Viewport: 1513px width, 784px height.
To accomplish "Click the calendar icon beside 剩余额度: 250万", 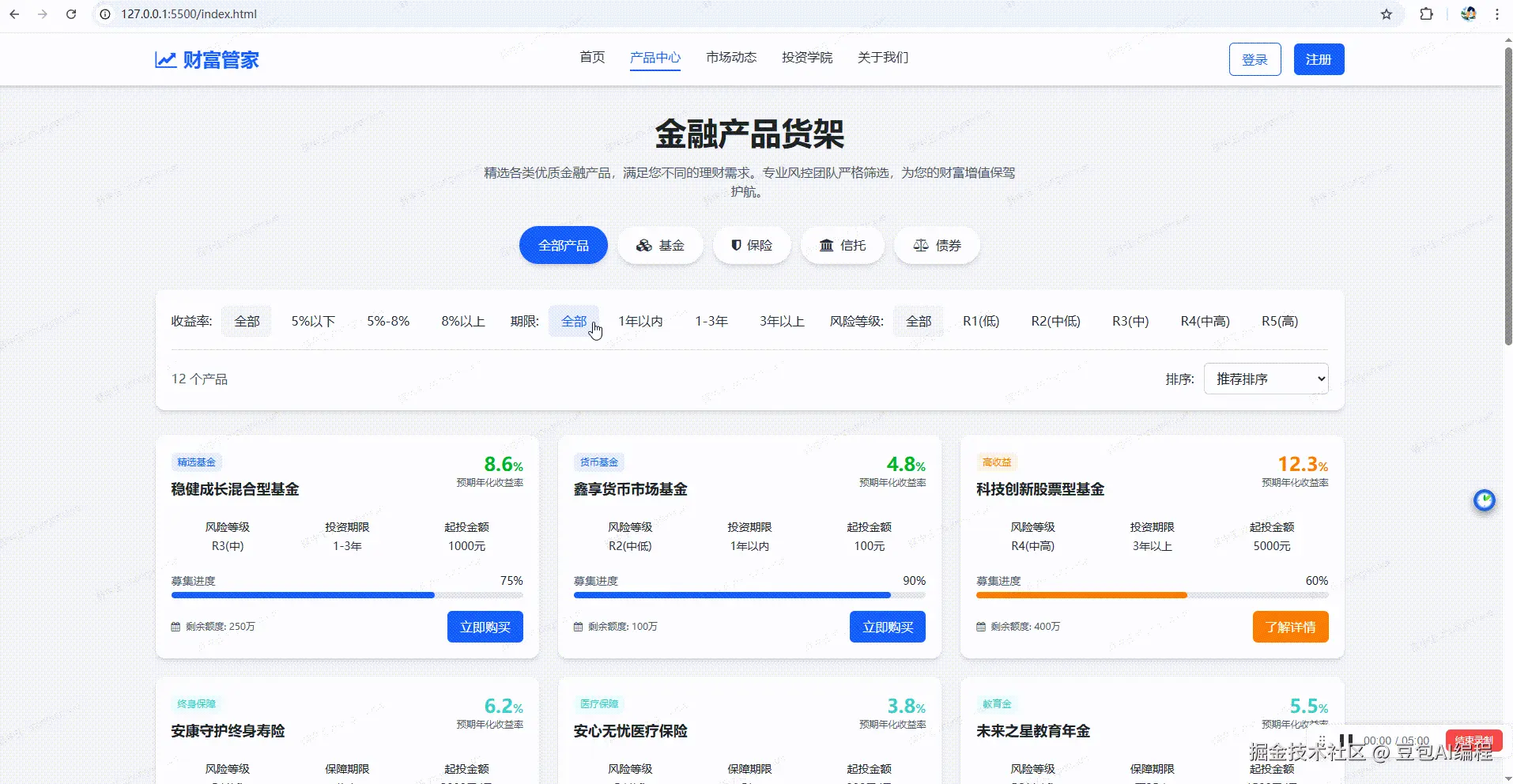I will [x=175, y=627].
